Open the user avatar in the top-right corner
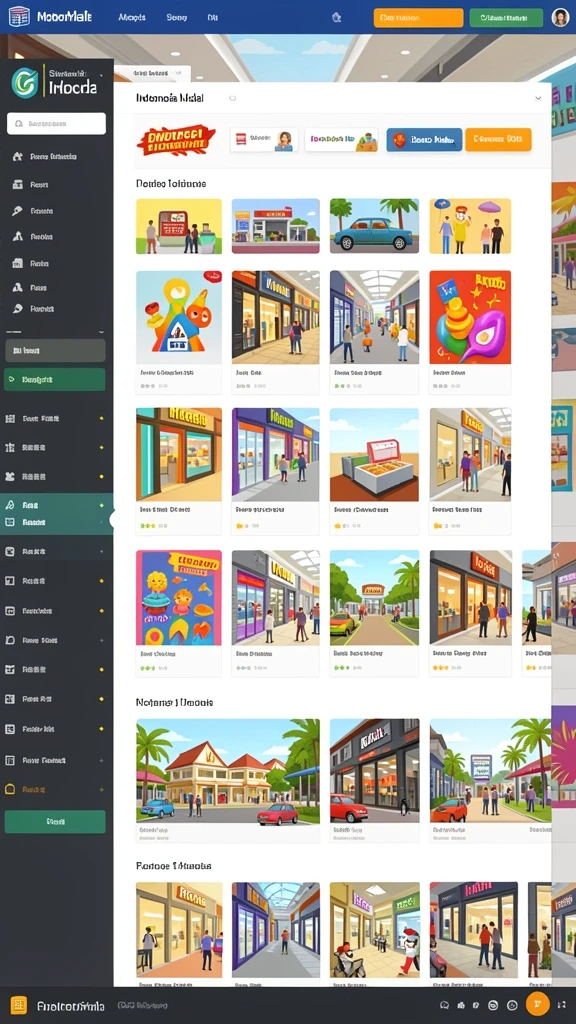576x1024 pixels. (x=560, y=18)
